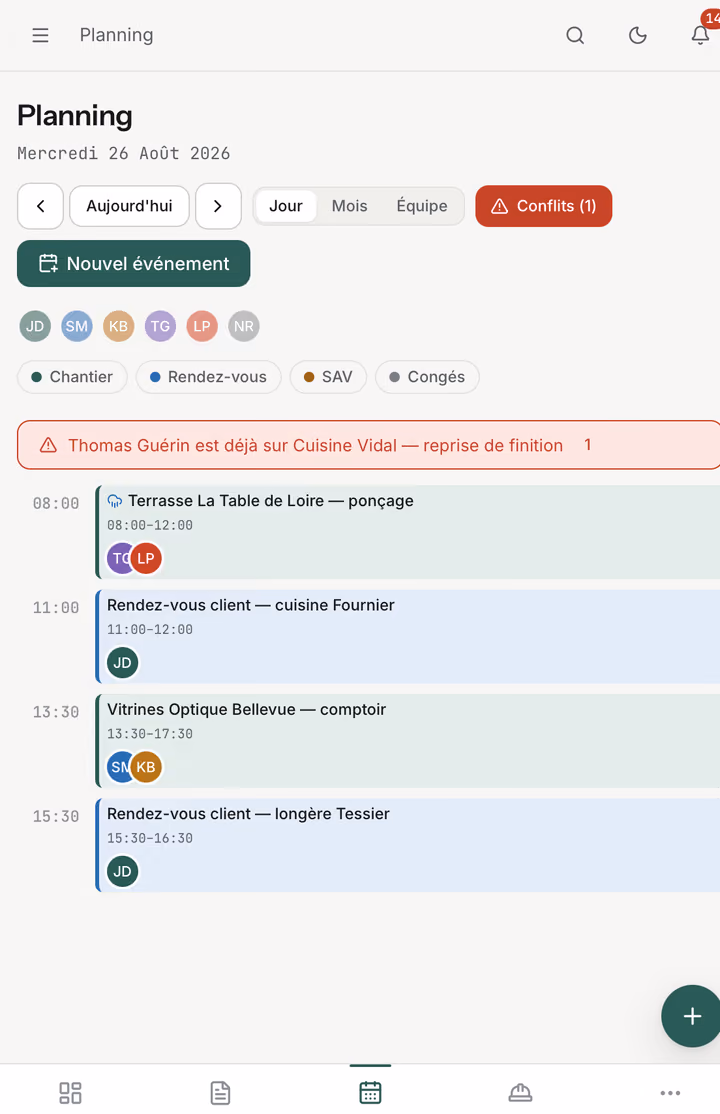Screen dimensions: 720x1114
Task: Click the date Mercredi 26 Août 2026
Action: click(124, 153)
